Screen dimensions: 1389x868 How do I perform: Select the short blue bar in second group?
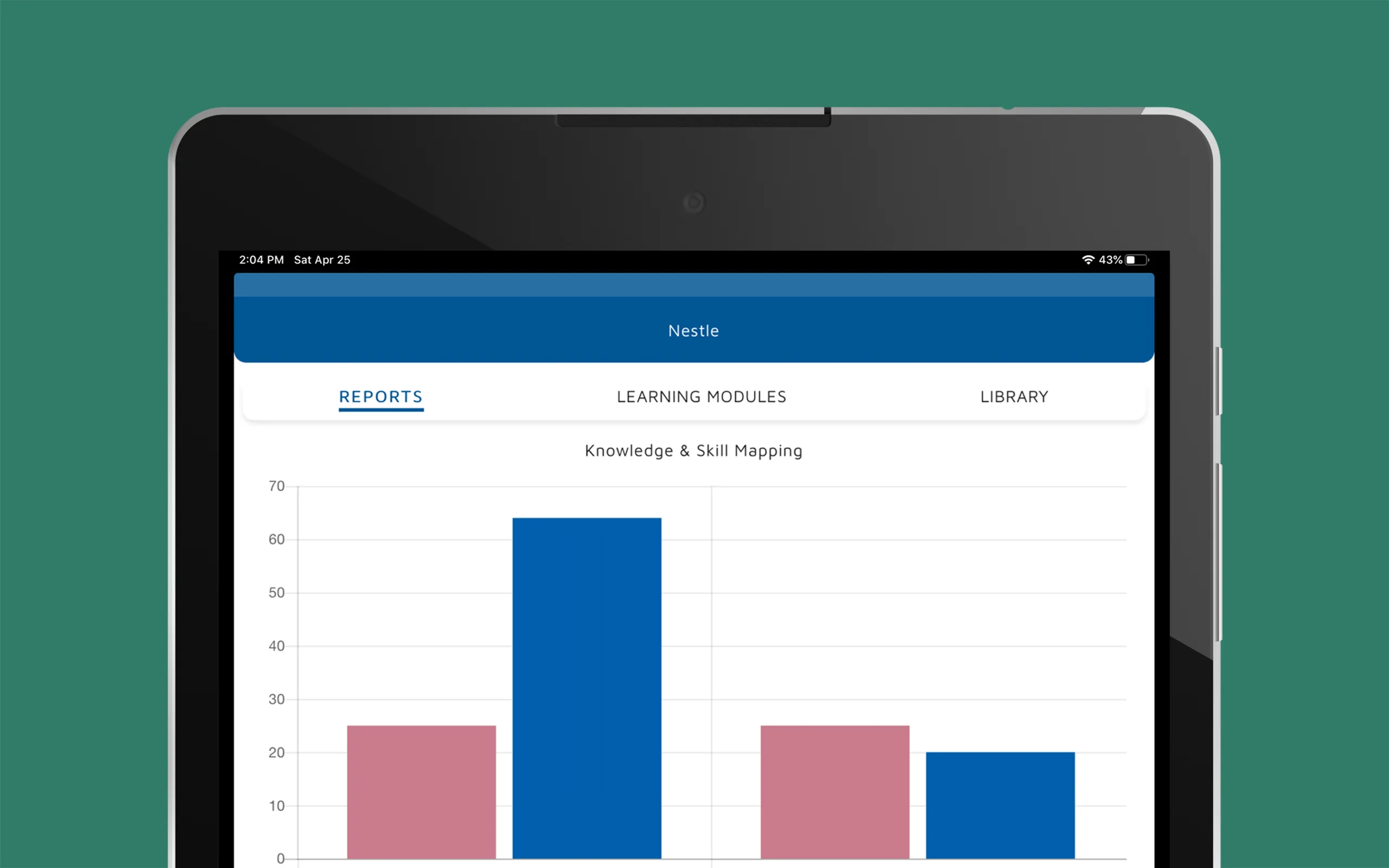tap(1000, 805)
